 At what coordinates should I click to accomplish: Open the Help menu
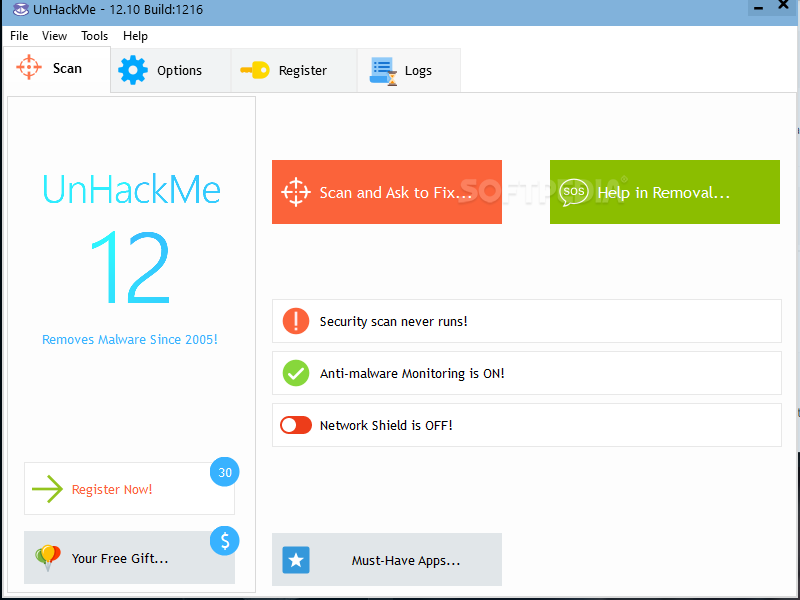click(135, 36)
